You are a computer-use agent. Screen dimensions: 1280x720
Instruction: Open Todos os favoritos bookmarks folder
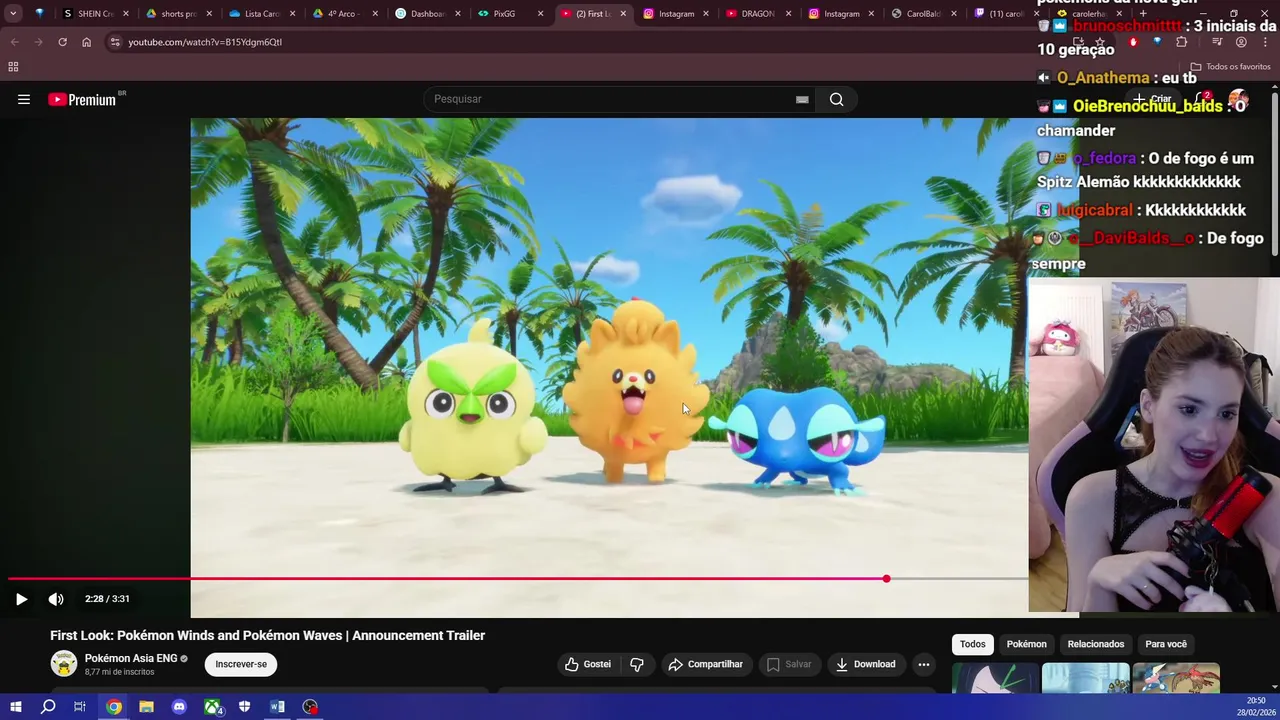tap(1229, 67)
